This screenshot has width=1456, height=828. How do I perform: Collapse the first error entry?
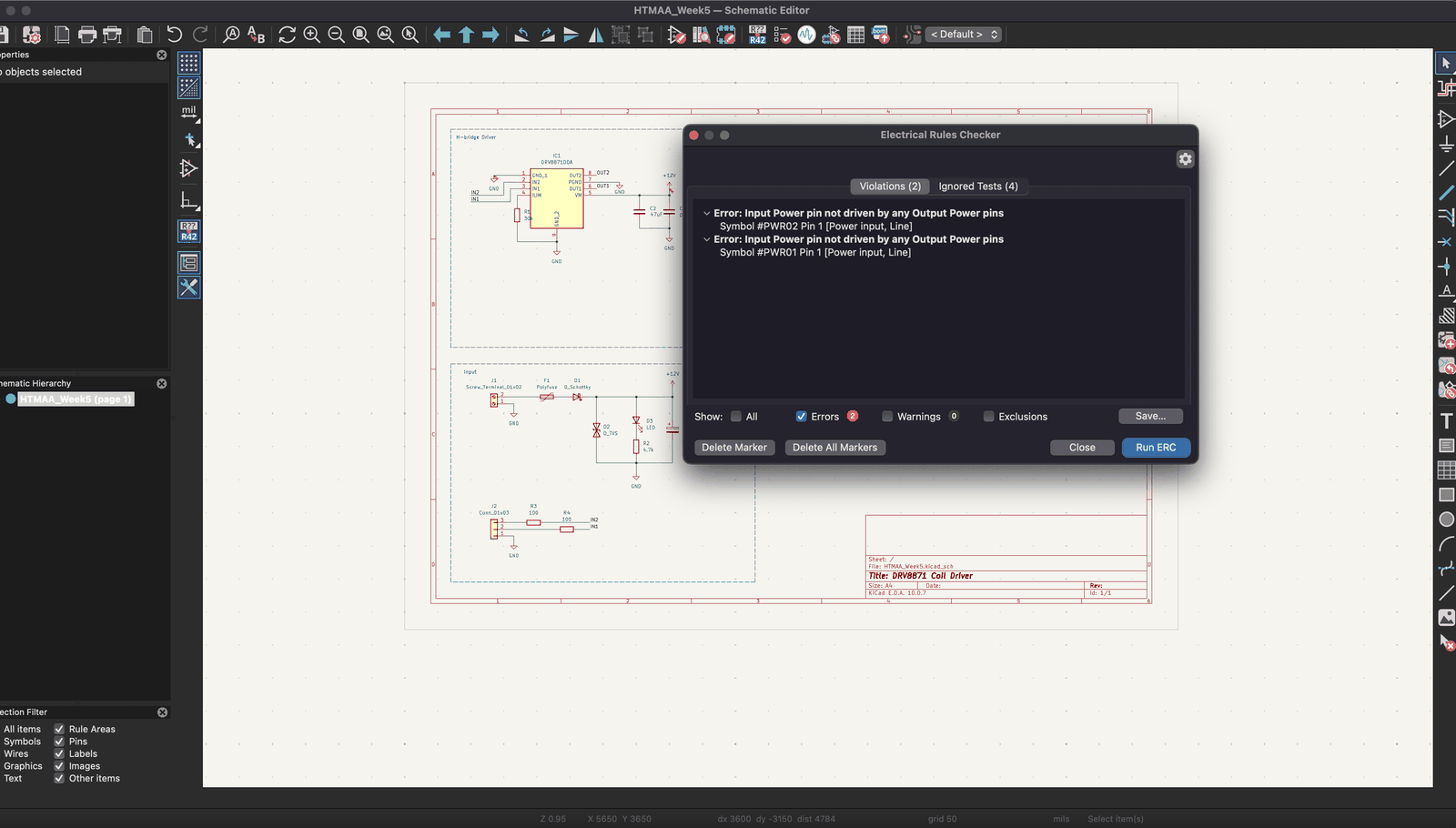pos(706,213)
